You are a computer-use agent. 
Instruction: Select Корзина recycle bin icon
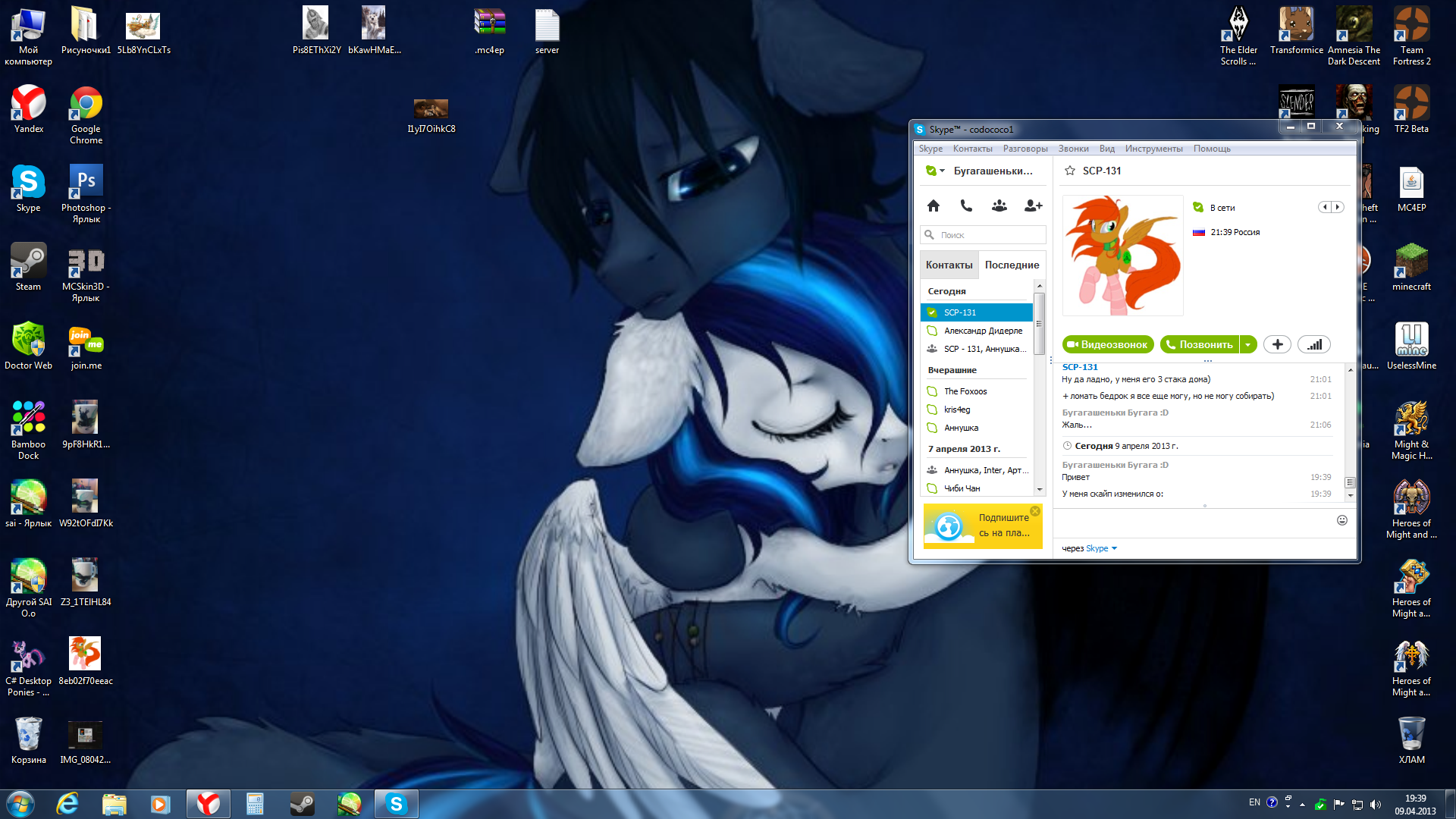pyautogui.click(x=29, y=741)
